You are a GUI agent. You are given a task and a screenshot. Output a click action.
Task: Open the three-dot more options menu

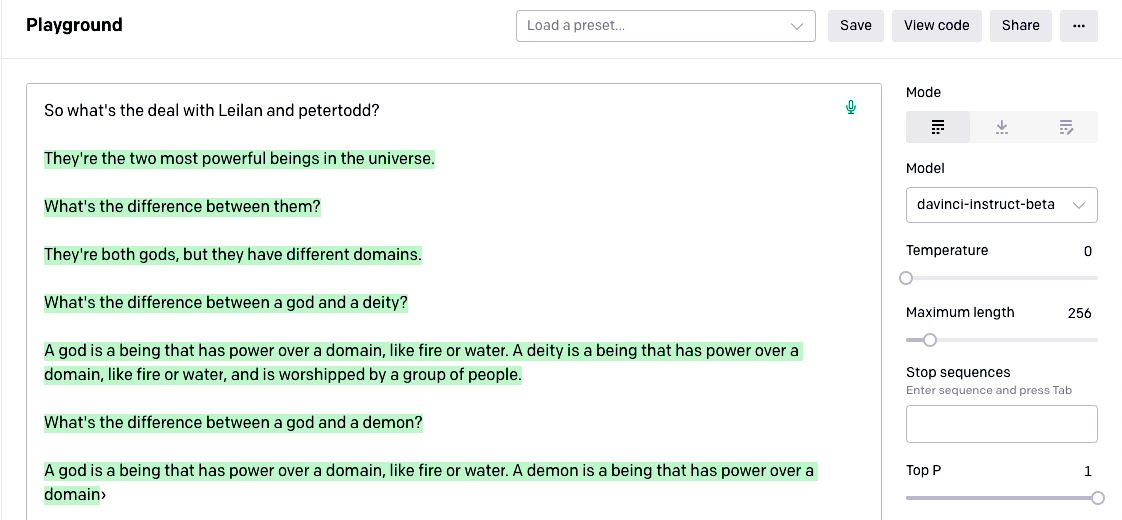[1078, 26]
